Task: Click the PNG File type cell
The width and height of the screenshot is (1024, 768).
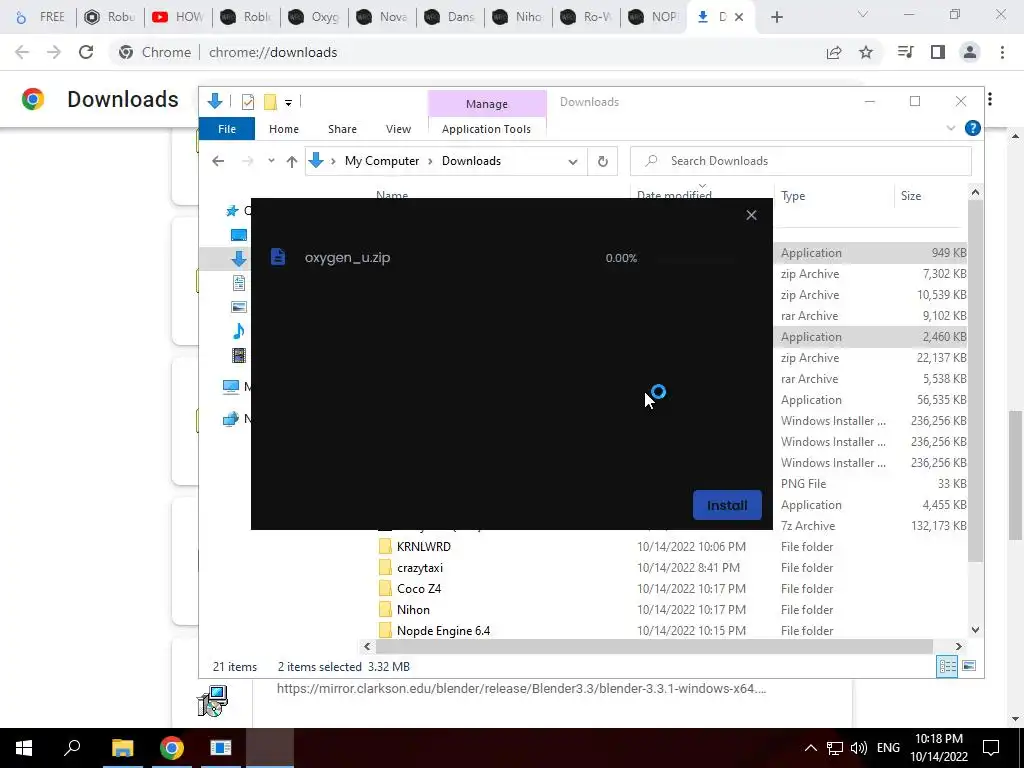Action: pyautogui.click(x=803, y=484)
